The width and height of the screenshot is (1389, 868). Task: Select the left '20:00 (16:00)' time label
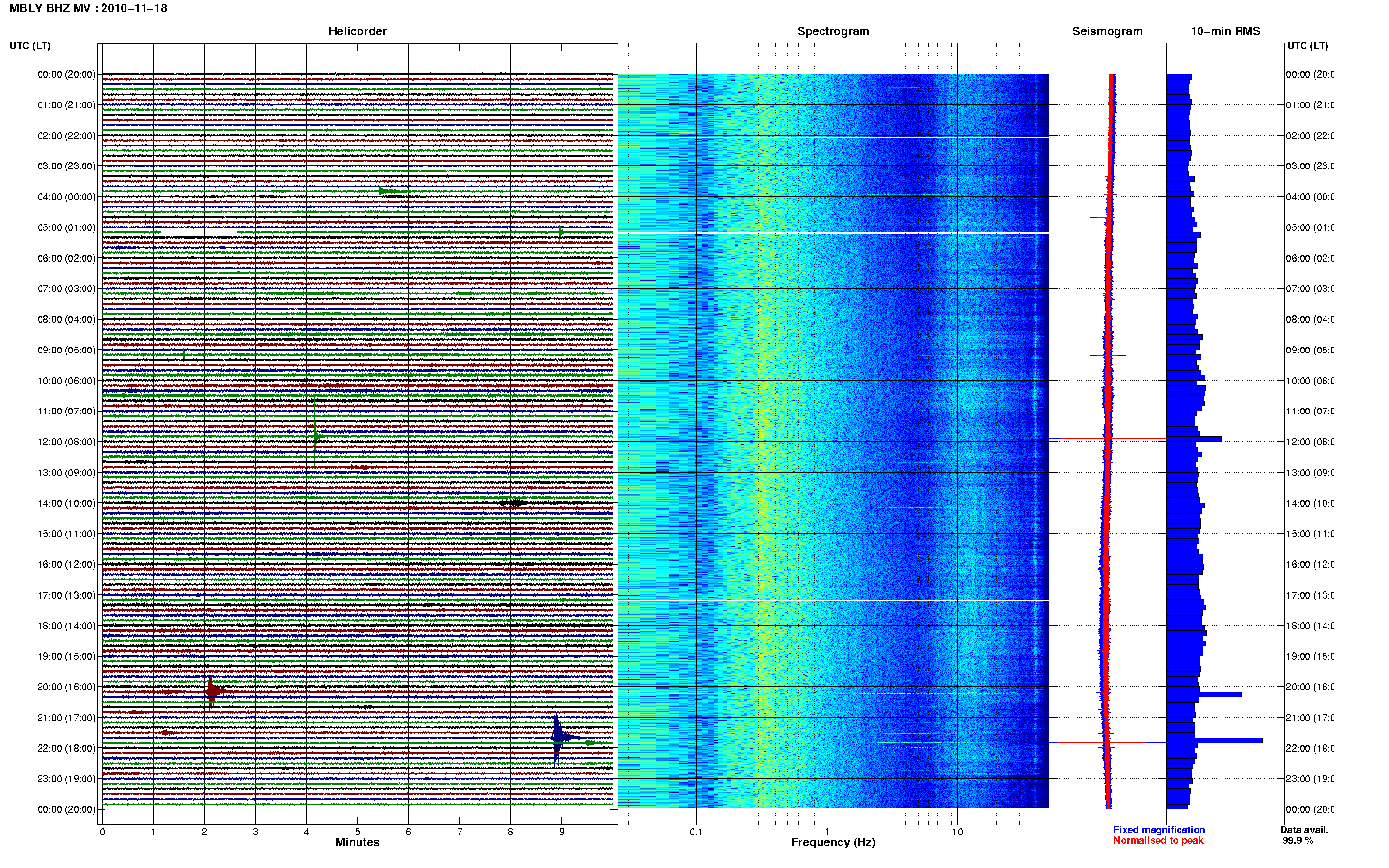point(66,687)
